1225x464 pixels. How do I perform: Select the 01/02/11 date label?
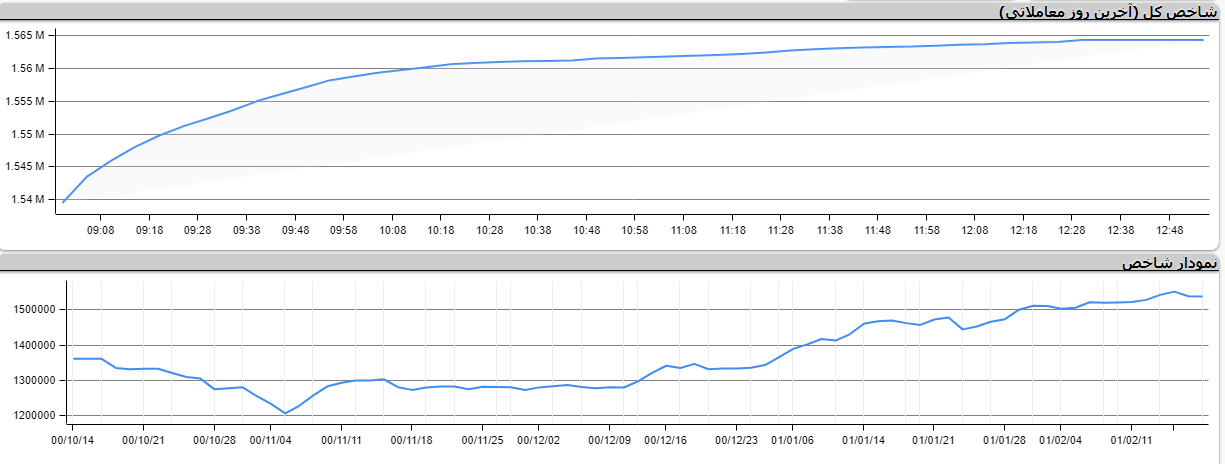1132,438
